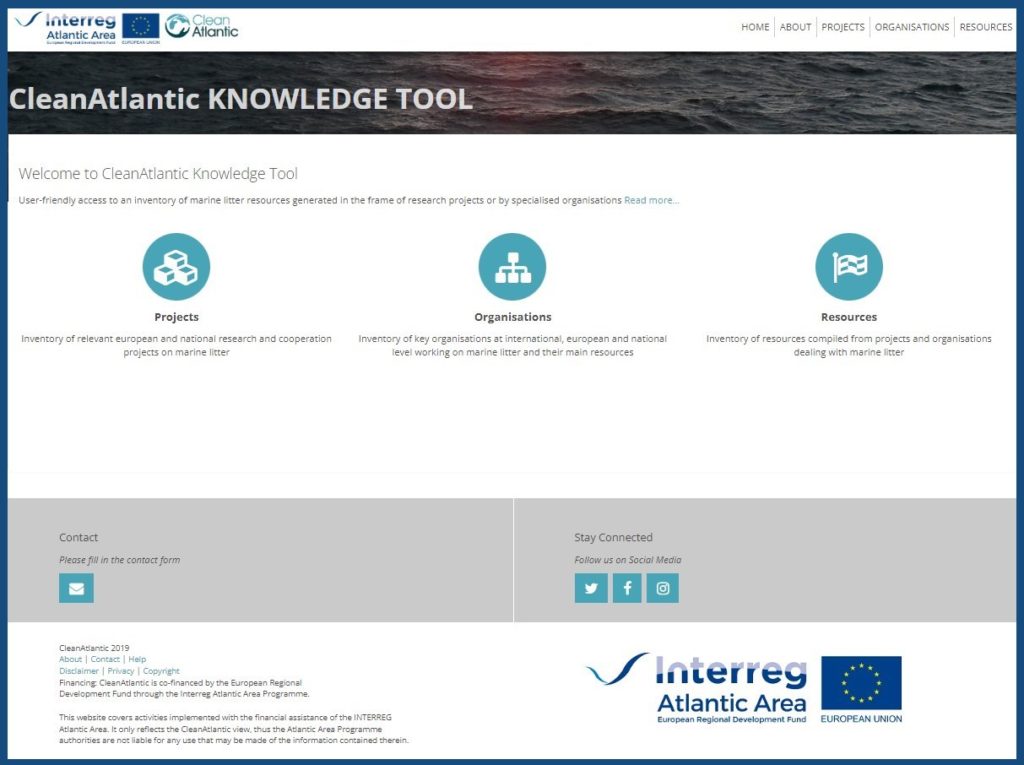Screen dimensions: 1024x765
Task: Open the footer Disclaimer link
Action: (79, 671)
